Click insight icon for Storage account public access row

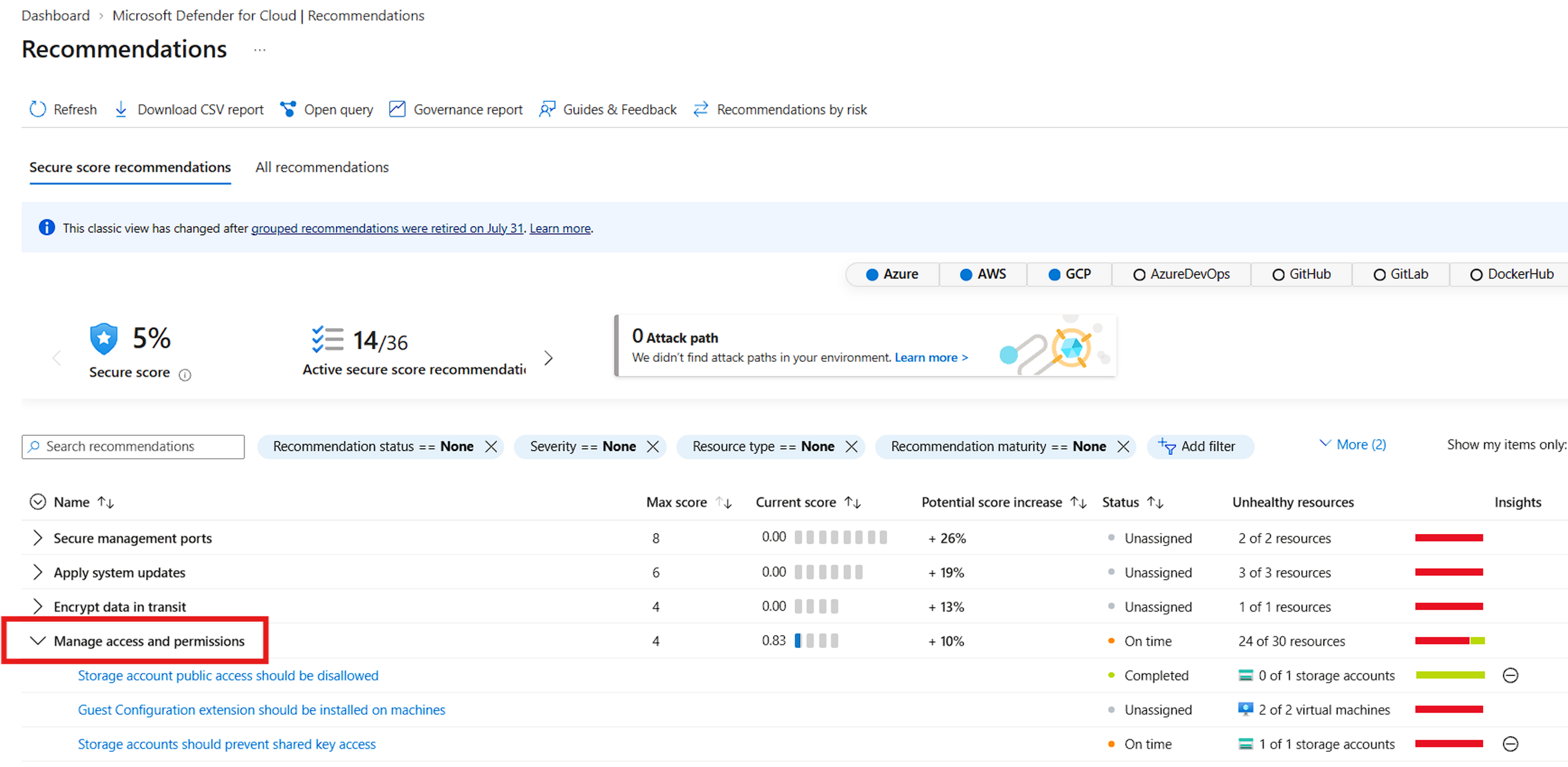pos(1510,675)
